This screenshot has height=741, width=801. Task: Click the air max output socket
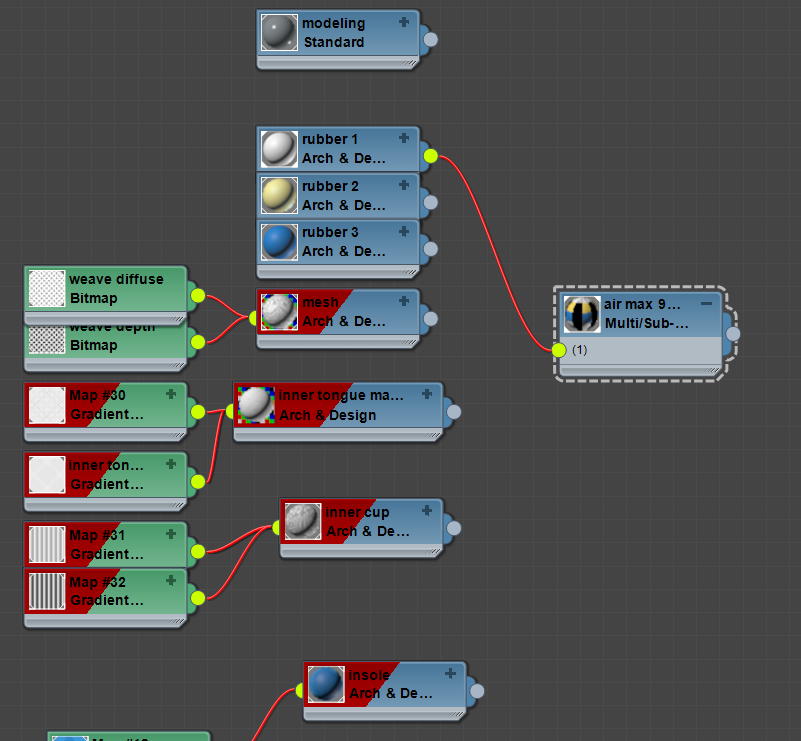coord(733,334)
